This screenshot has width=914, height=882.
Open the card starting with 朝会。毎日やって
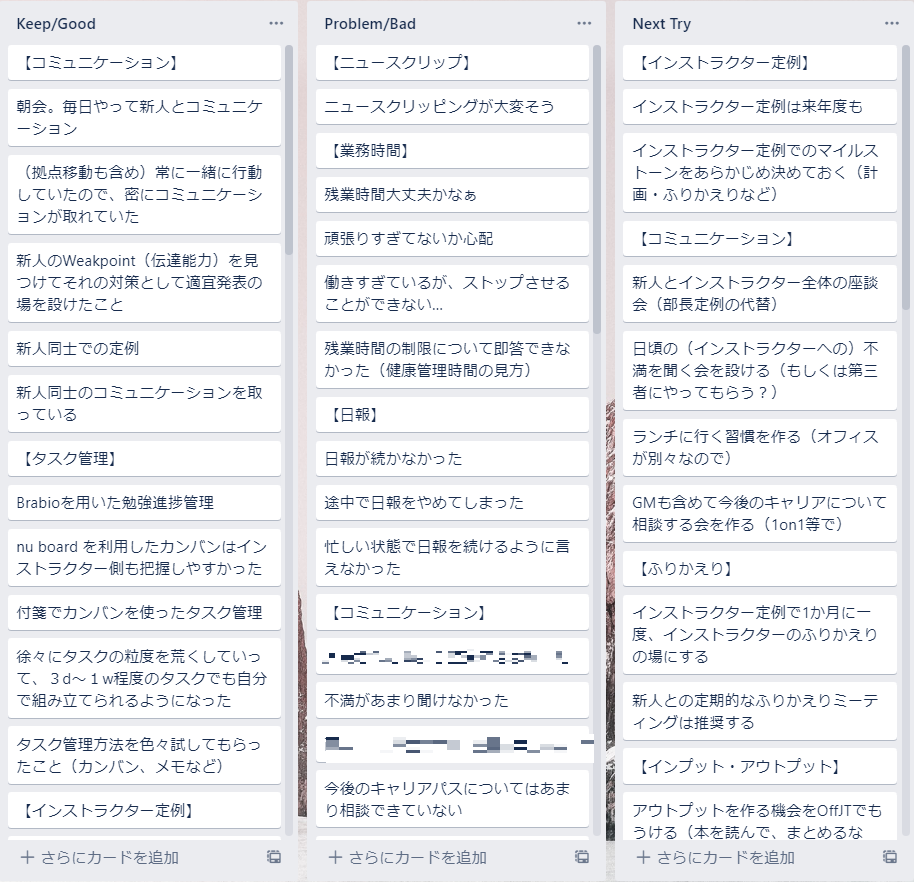pyautogui.click(x=144, y=117)
